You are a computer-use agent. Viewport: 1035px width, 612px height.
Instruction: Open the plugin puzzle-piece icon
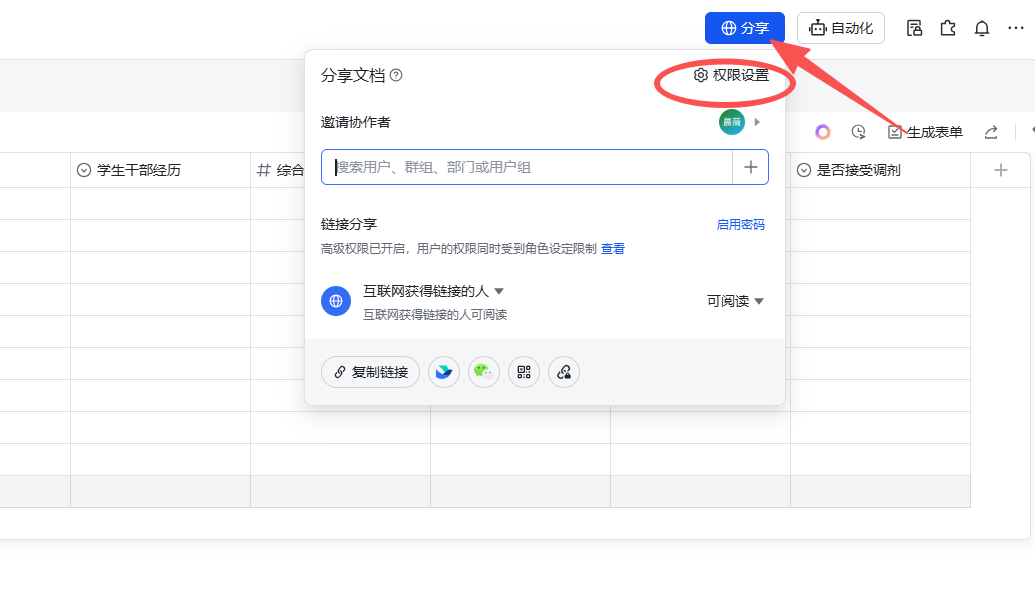click(x=948, y=28)
